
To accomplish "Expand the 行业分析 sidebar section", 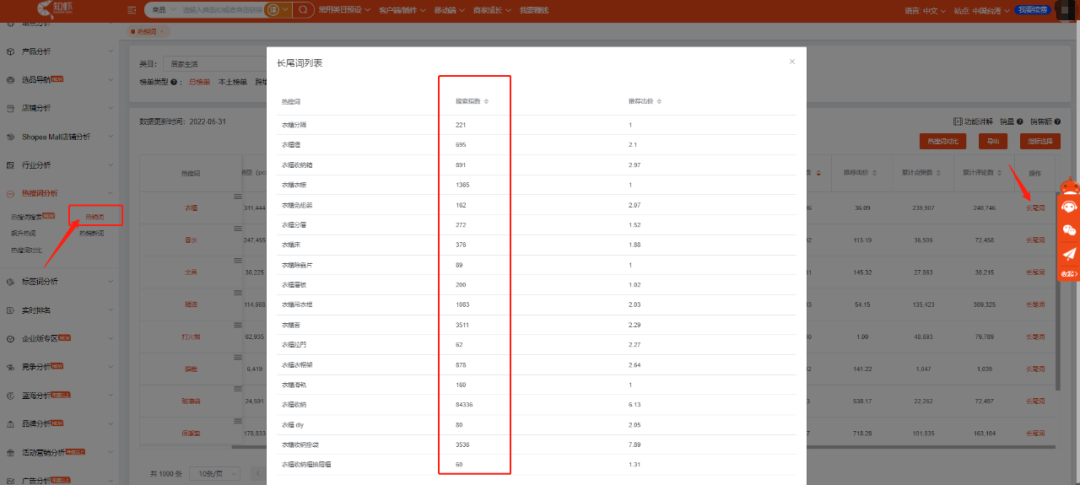I will (110, 165).
